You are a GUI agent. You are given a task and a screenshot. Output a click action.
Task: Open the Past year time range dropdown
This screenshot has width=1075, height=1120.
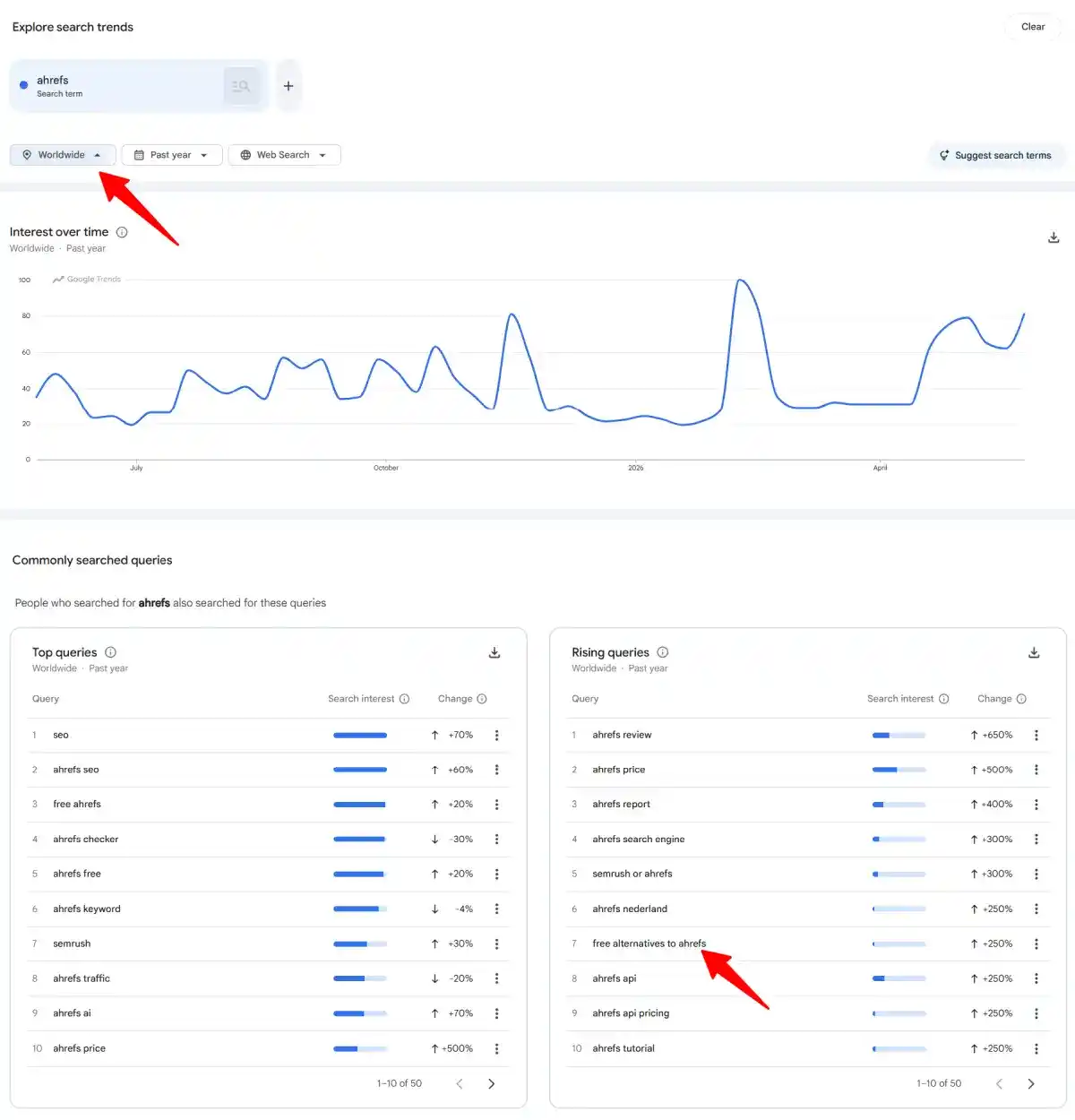171,155
